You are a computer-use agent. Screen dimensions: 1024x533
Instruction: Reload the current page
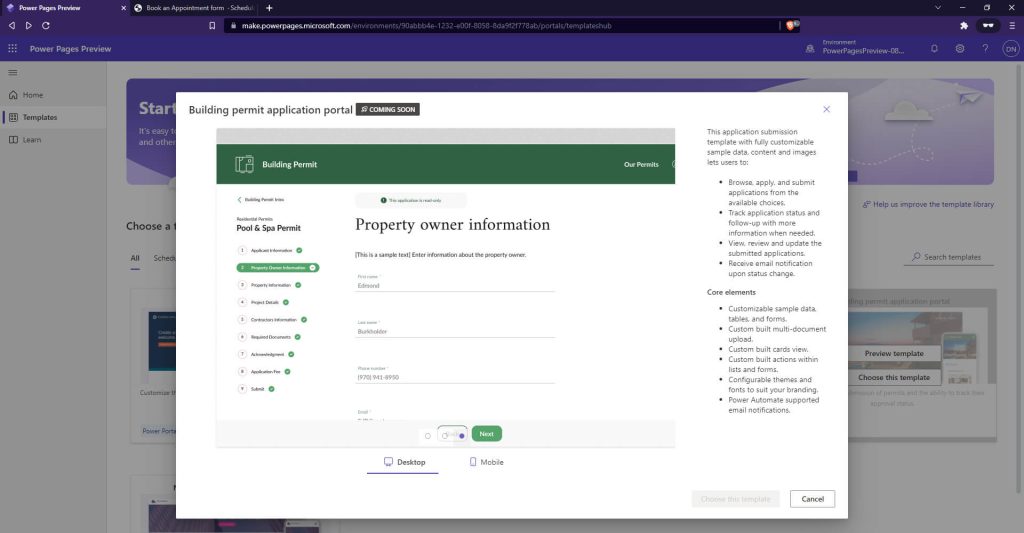46,25
